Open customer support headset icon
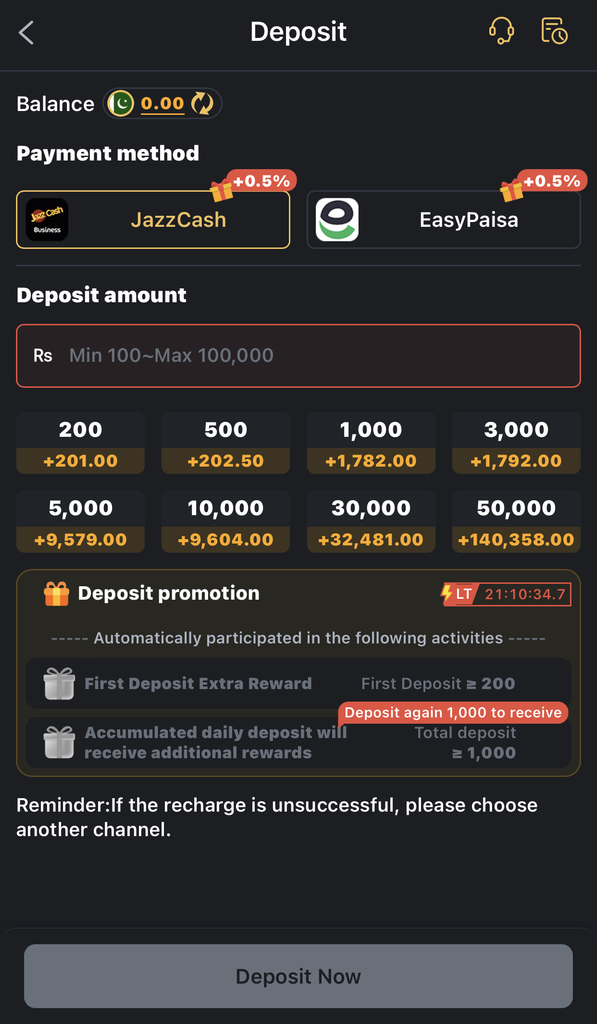The height and width of the screenshot is (1024, 597). tap(501, 31)
